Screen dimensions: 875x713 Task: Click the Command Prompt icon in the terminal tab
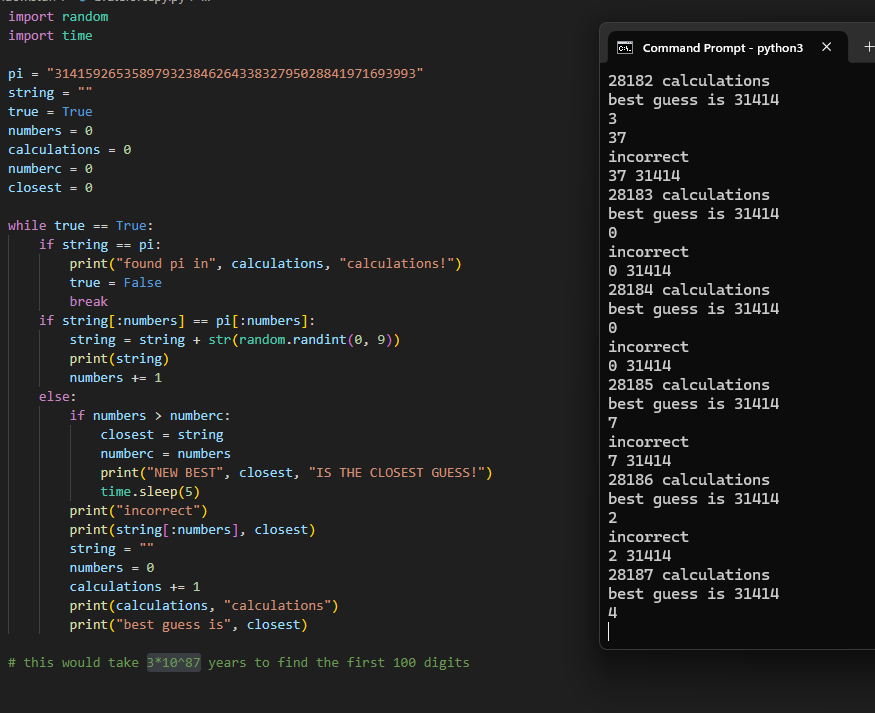click(625, 45)
